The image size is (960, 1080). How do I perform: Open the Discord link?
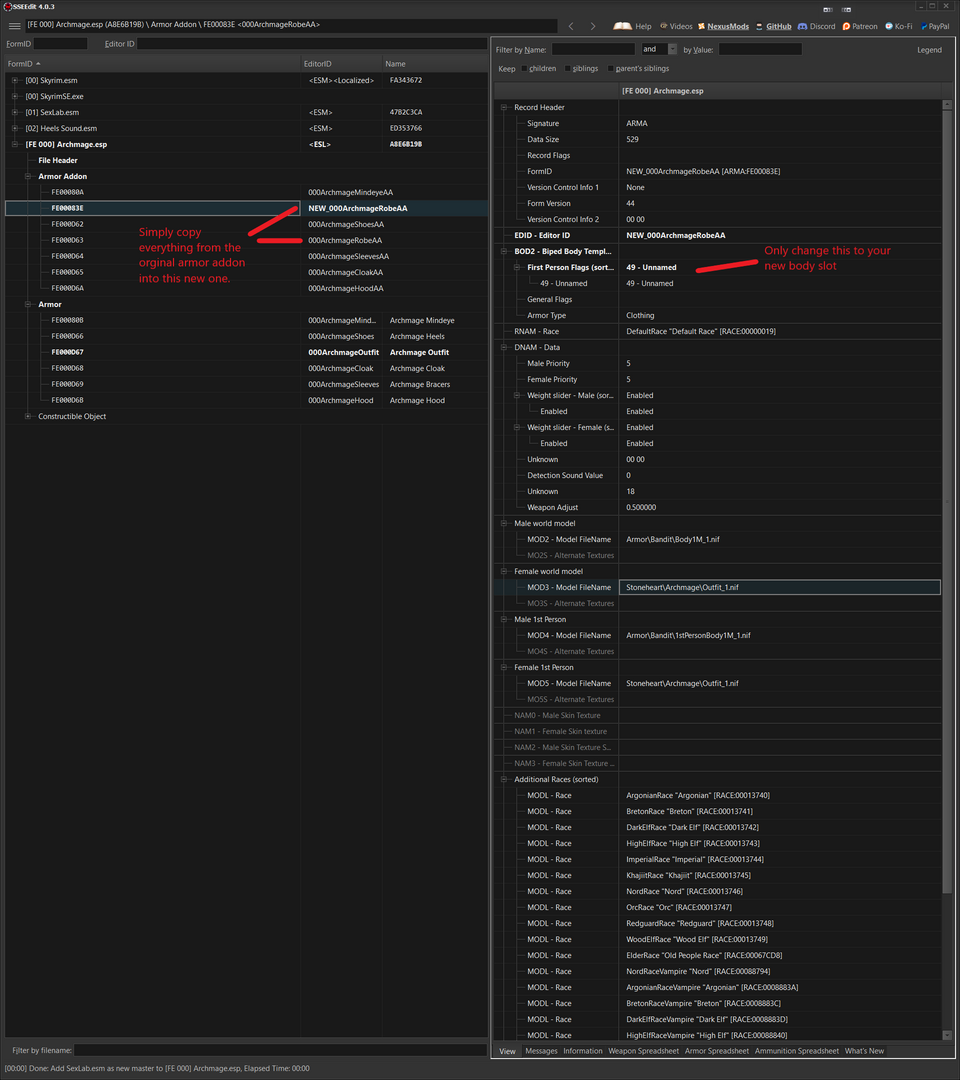[x=822, y=26]
